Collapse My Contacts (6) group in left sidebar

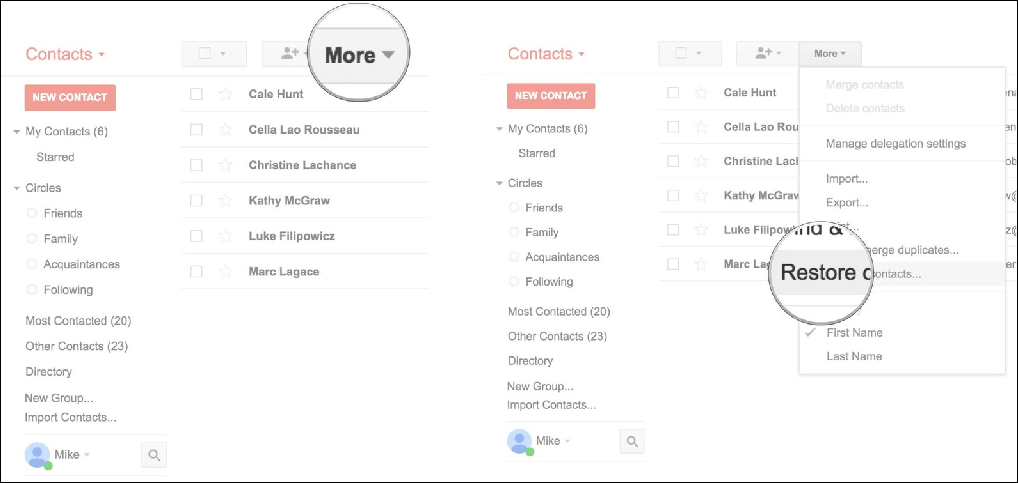coord(16,132)
